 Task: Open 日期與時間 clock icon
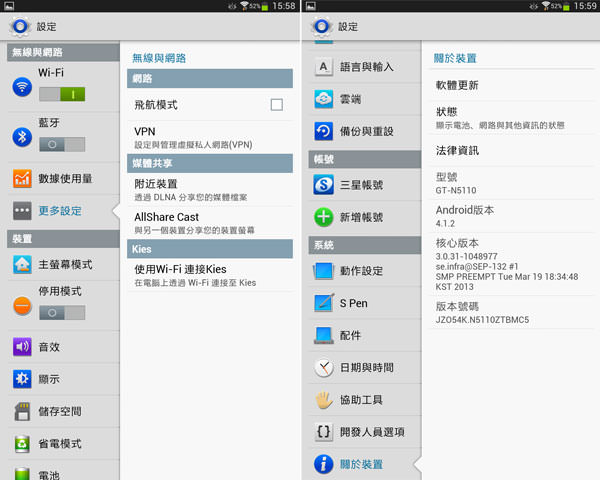coord(323,367)
